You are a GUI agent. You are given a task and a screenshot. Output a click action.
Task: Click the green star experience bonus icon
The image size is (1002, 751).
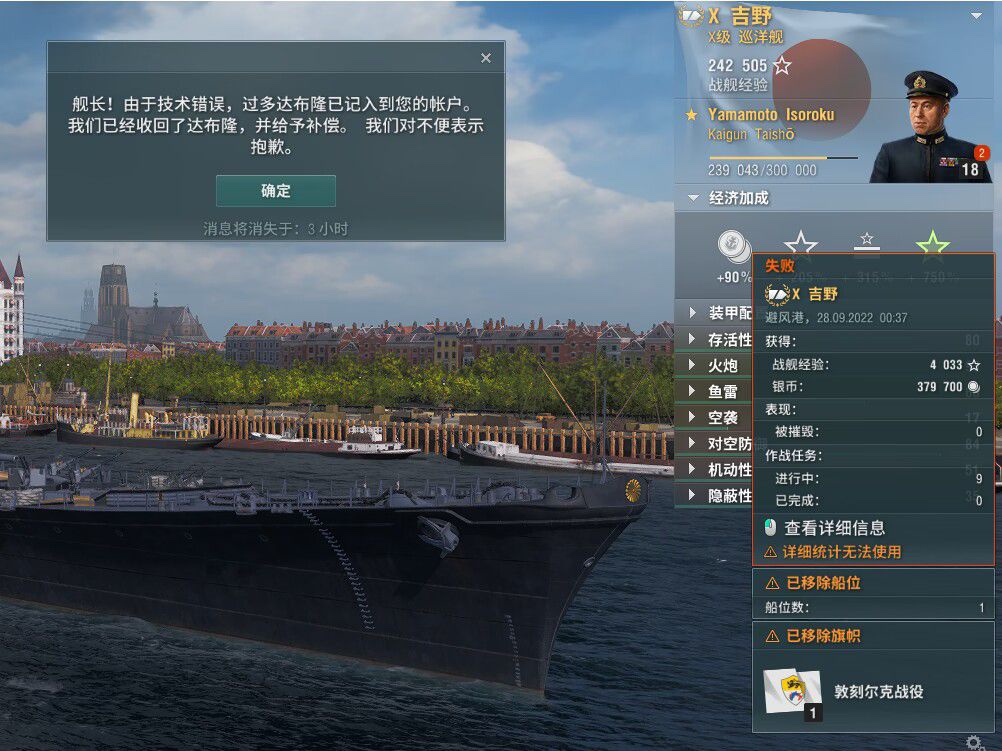(x=932, y=244)
